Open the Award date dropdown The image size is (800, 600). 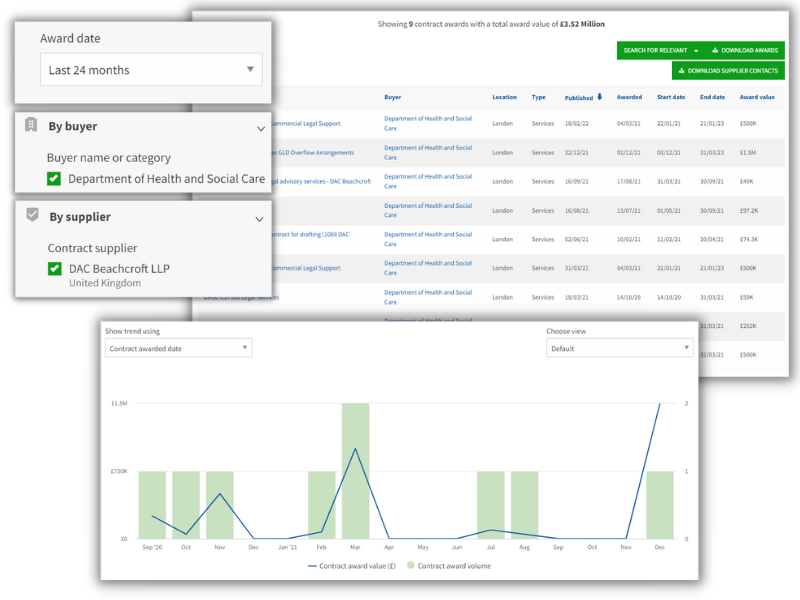click(150, 70)
